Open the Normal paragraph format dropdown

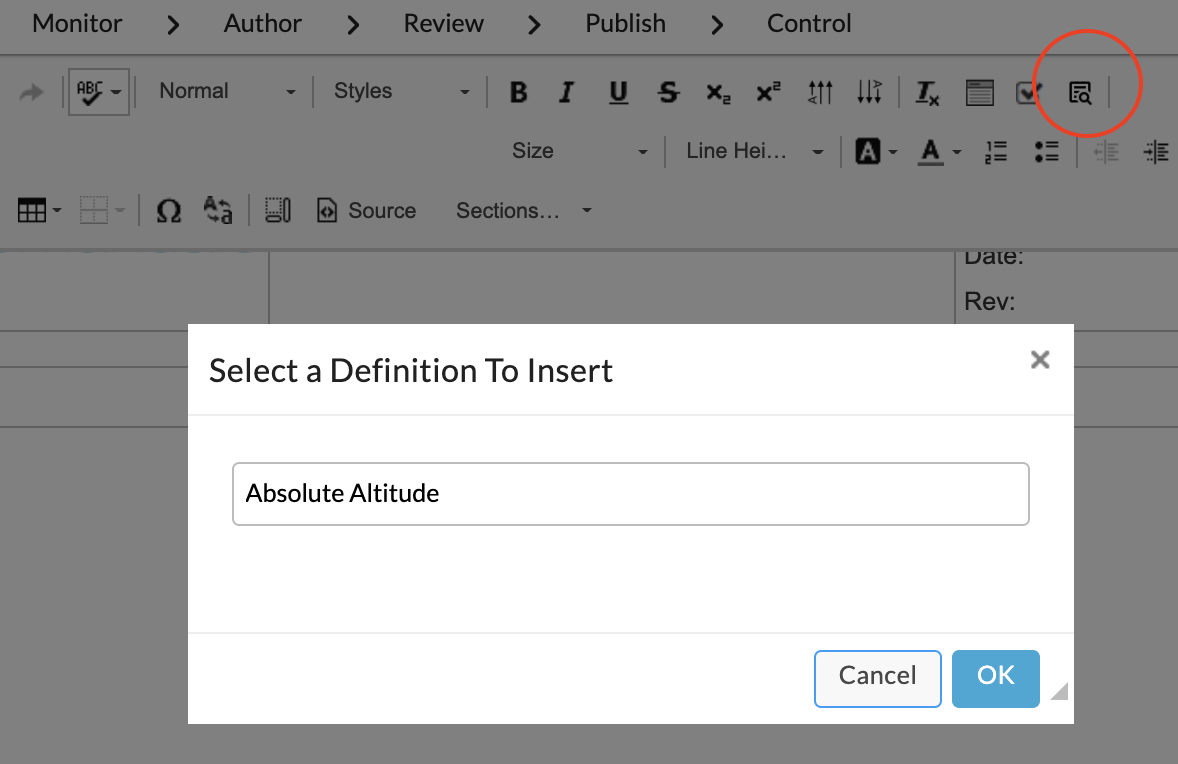point(228,91)
